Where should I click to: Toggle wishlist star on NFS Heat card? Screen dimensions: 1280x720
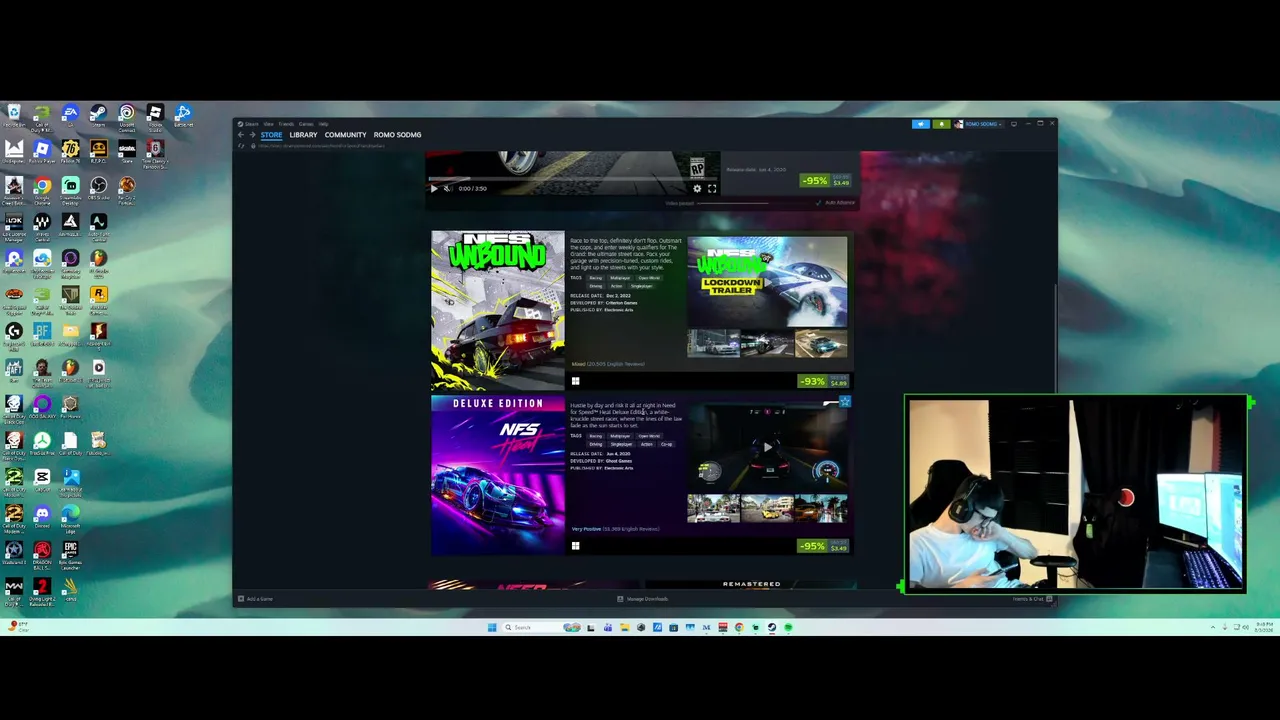click(x=844, y=402)
